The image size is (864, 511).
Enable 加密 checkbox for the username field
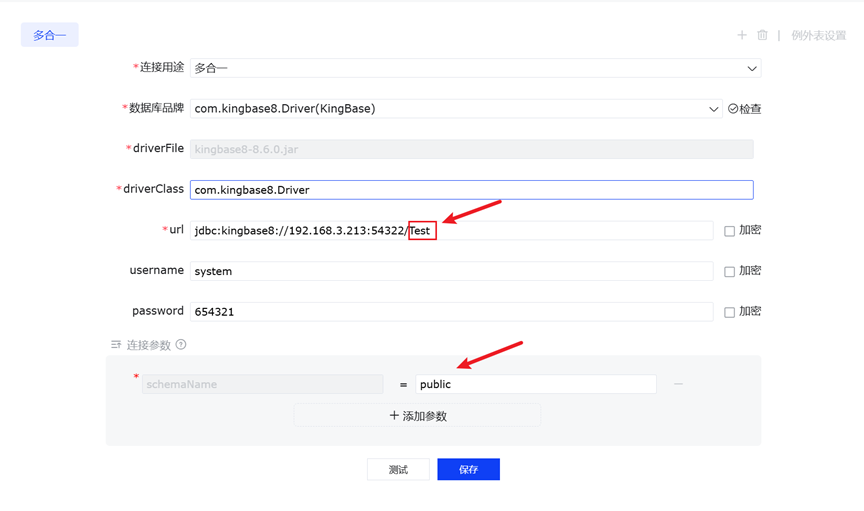click(729, 272)
